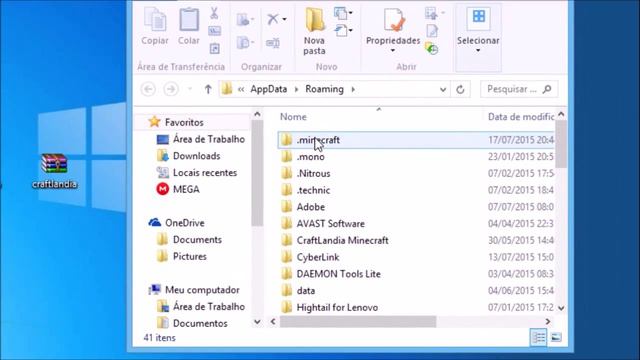Open Downloads in navigation pane
This screenshot has width=640, height=360.
(x=196, y=156)
